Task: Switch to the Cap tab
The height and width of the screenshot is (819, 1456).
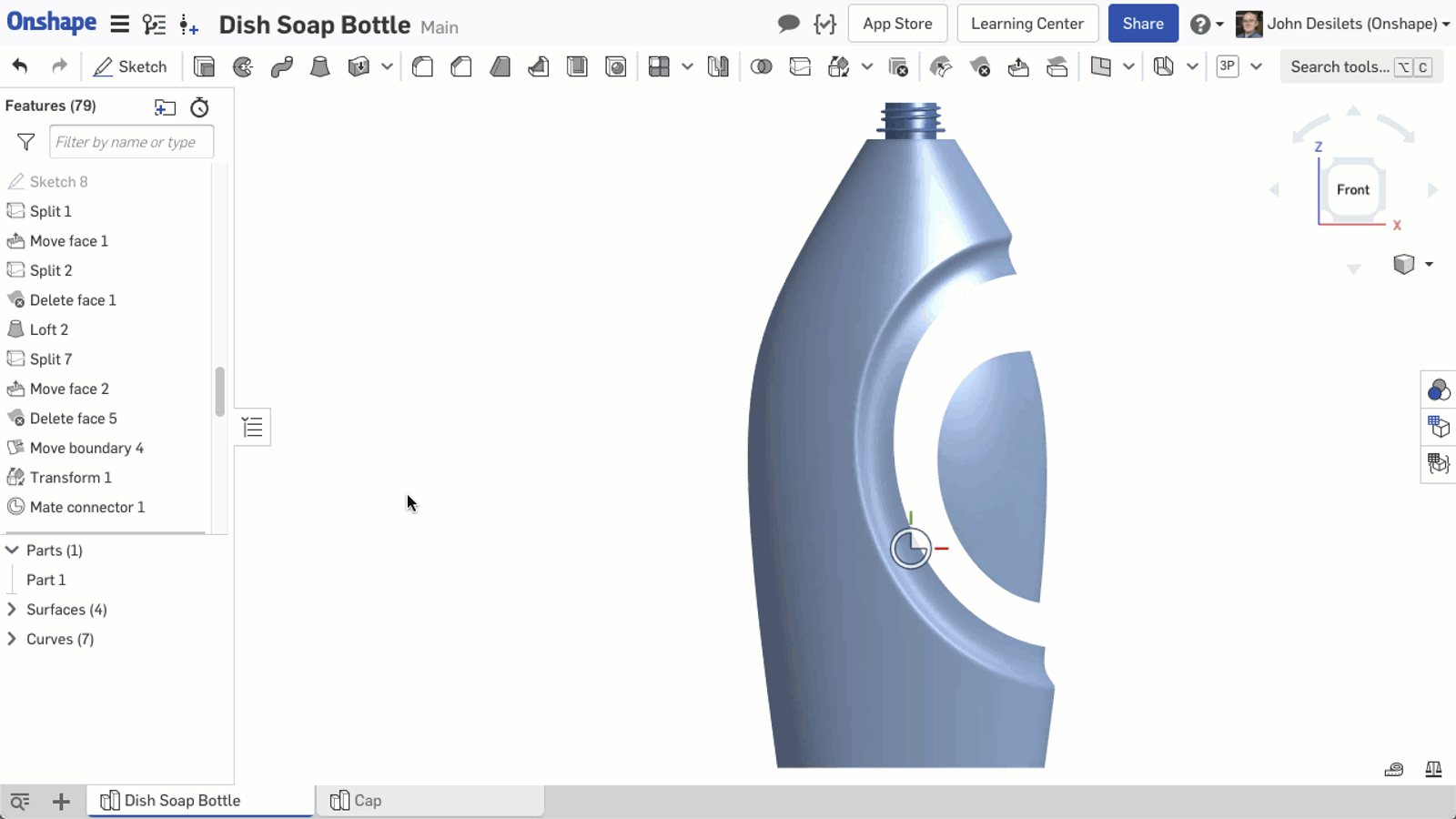Action: [x=430, y=801]
